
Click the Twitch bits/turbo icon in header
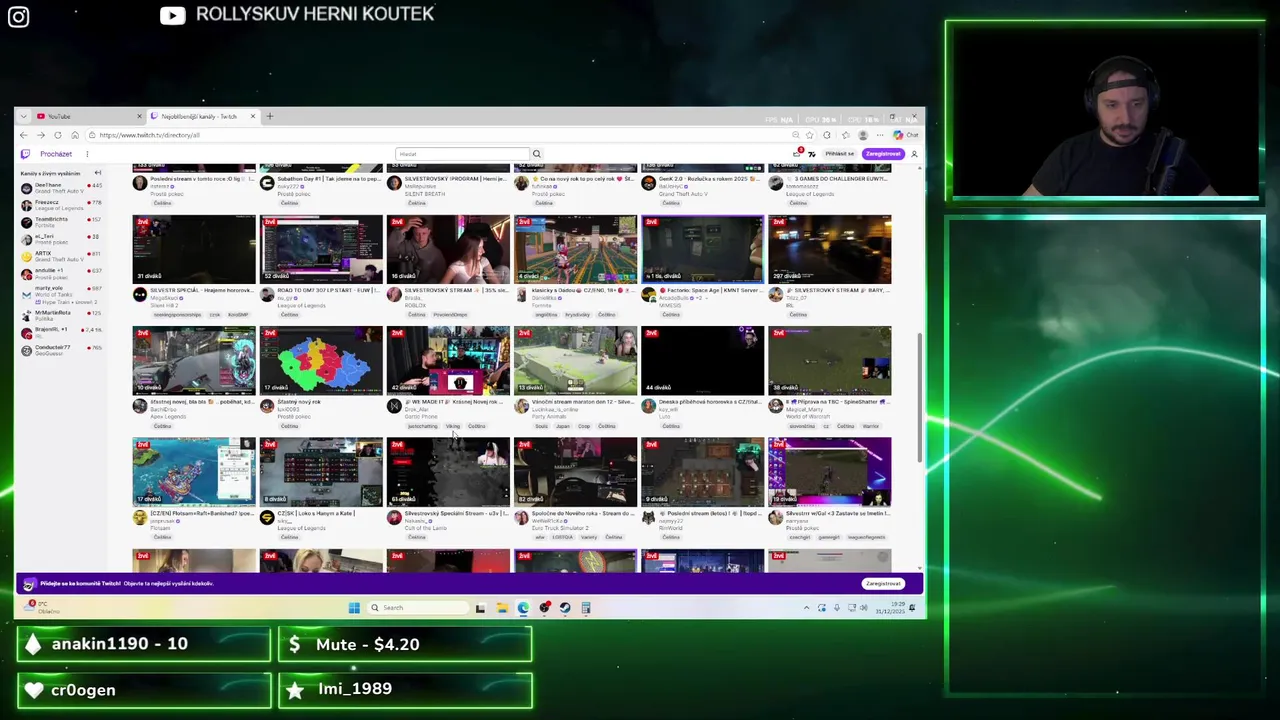[x=811, y=154]
